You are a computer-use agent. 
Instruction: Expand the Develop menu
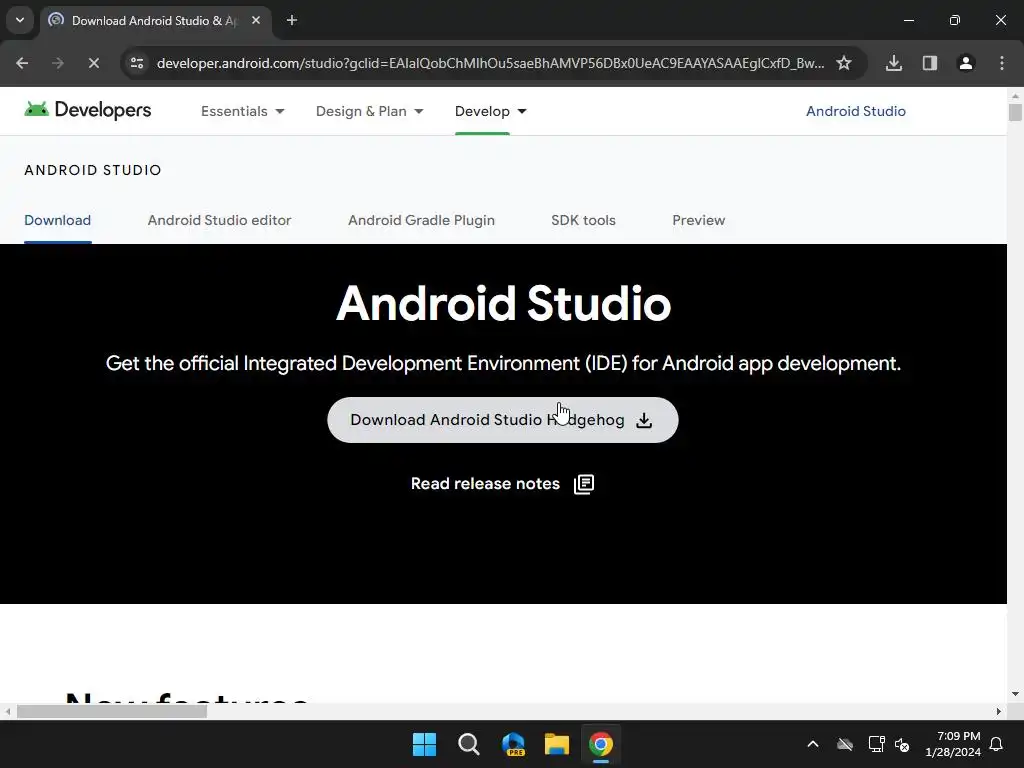click(490, 111)
